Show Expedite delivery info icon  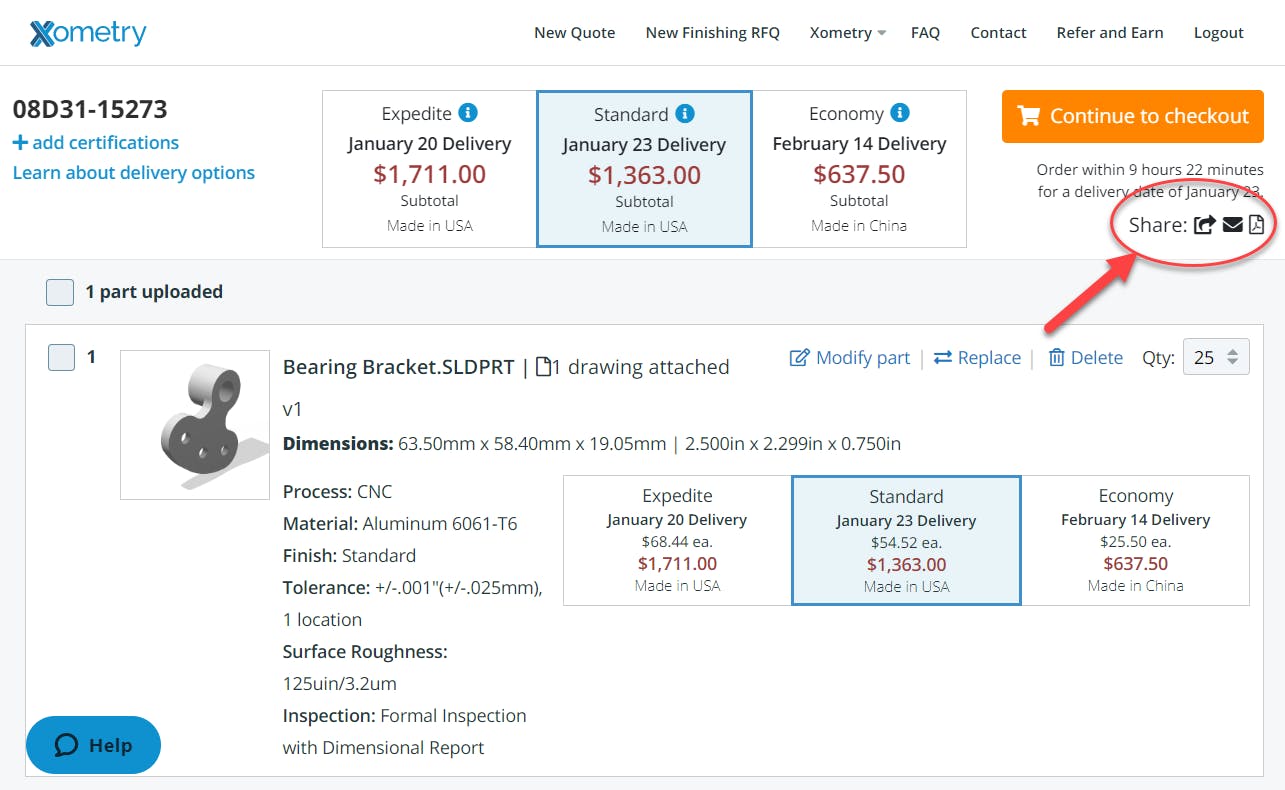467,113
